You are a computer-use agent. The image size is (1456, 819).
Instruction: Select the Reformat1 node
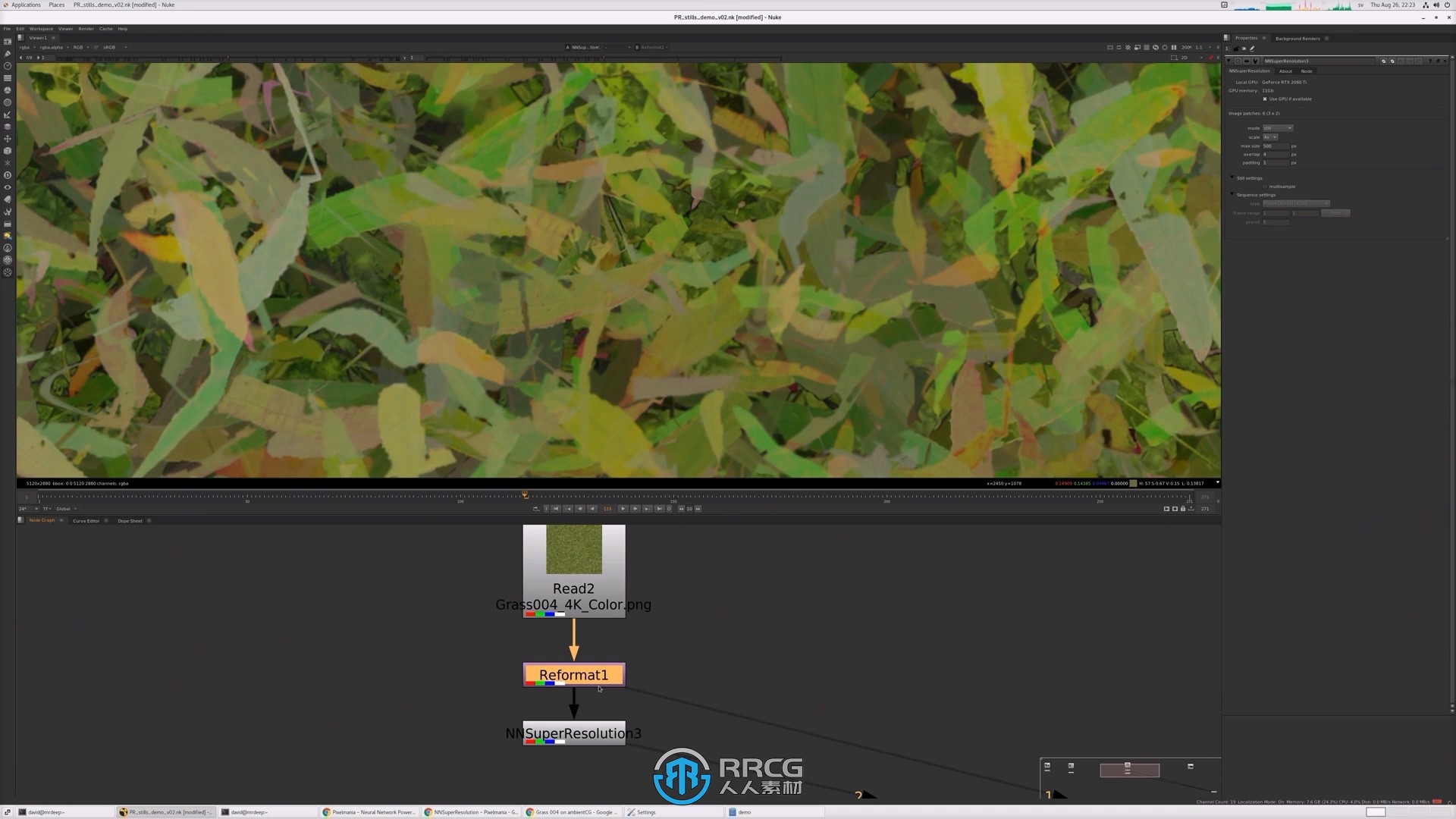pyautogui.click(x=574, y=675)
